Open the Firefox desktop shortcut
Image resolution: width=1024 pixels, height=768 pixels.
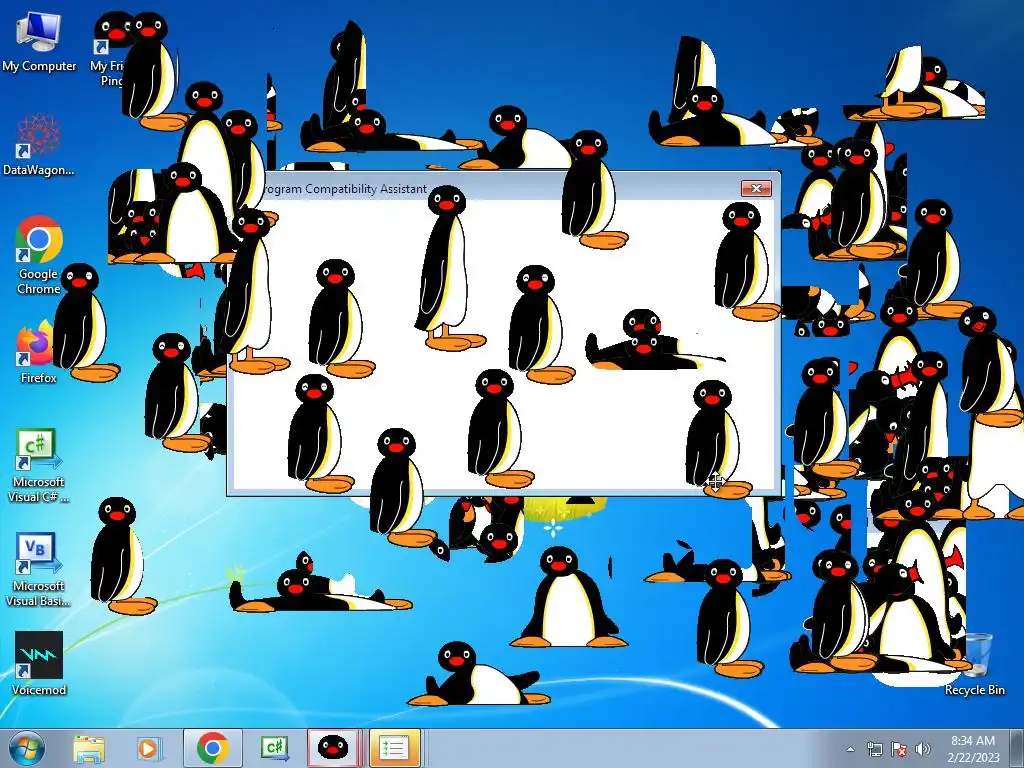pyautogui.click(x=38, y=353)
